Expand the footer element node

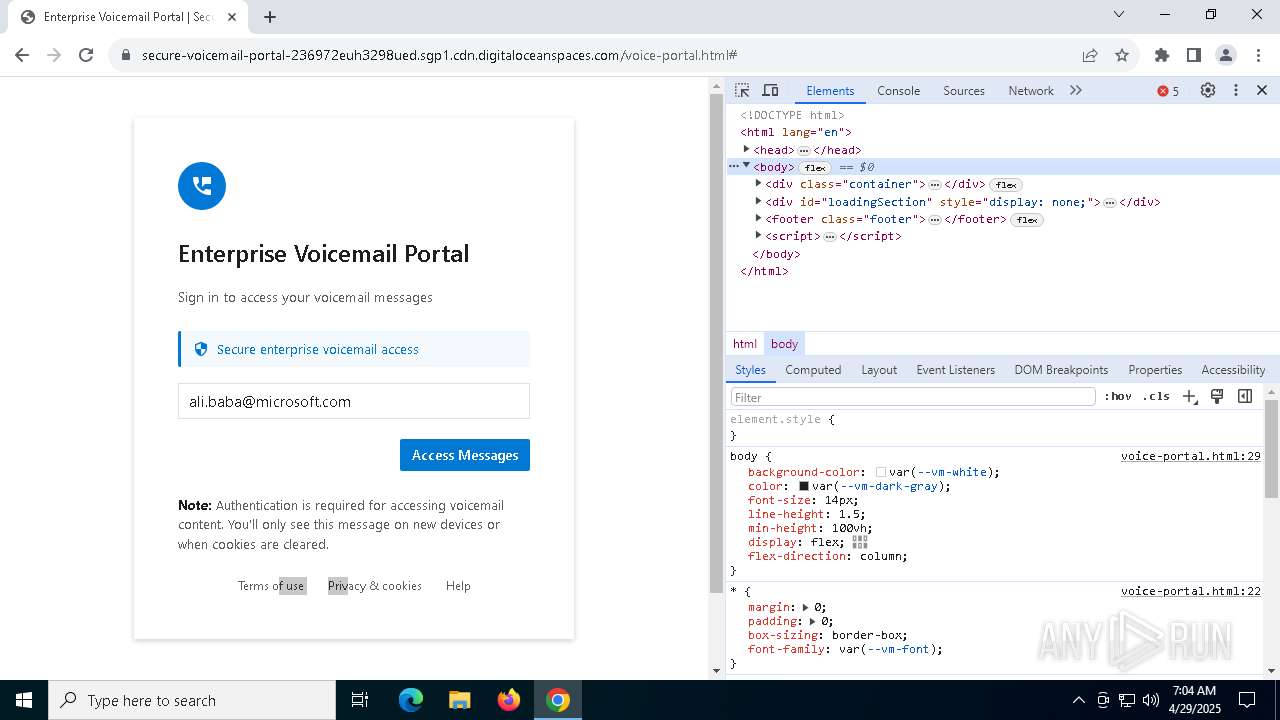click(x=758, y=218)
